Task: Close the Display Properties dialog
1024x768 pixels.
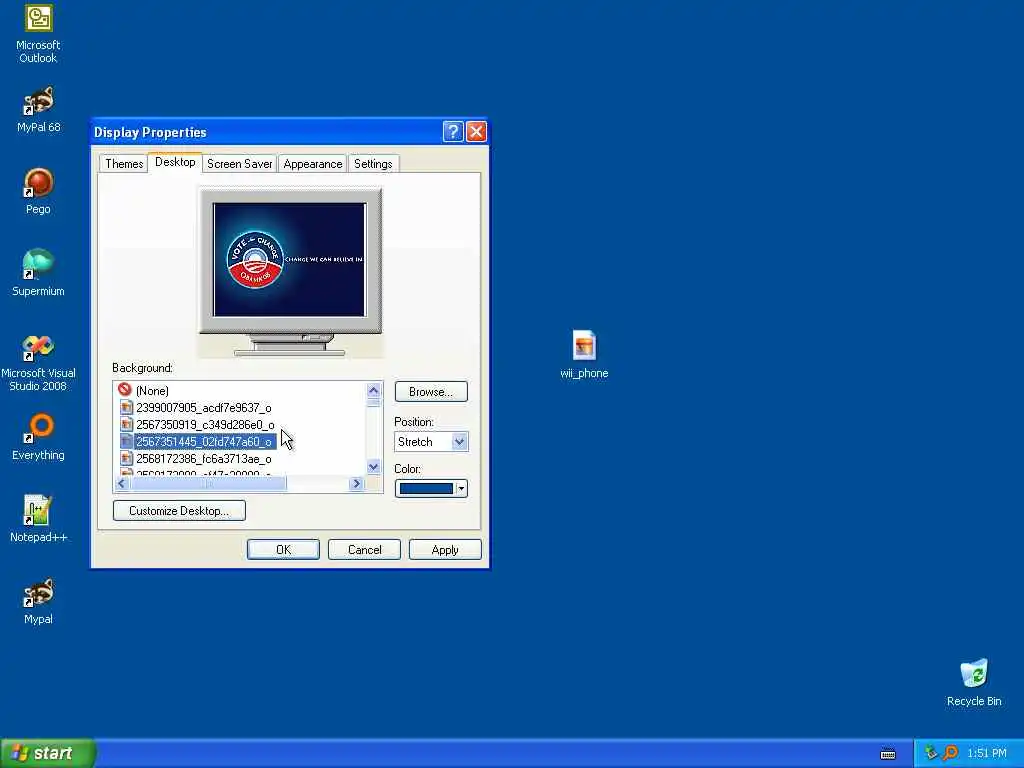Action: 476,132
